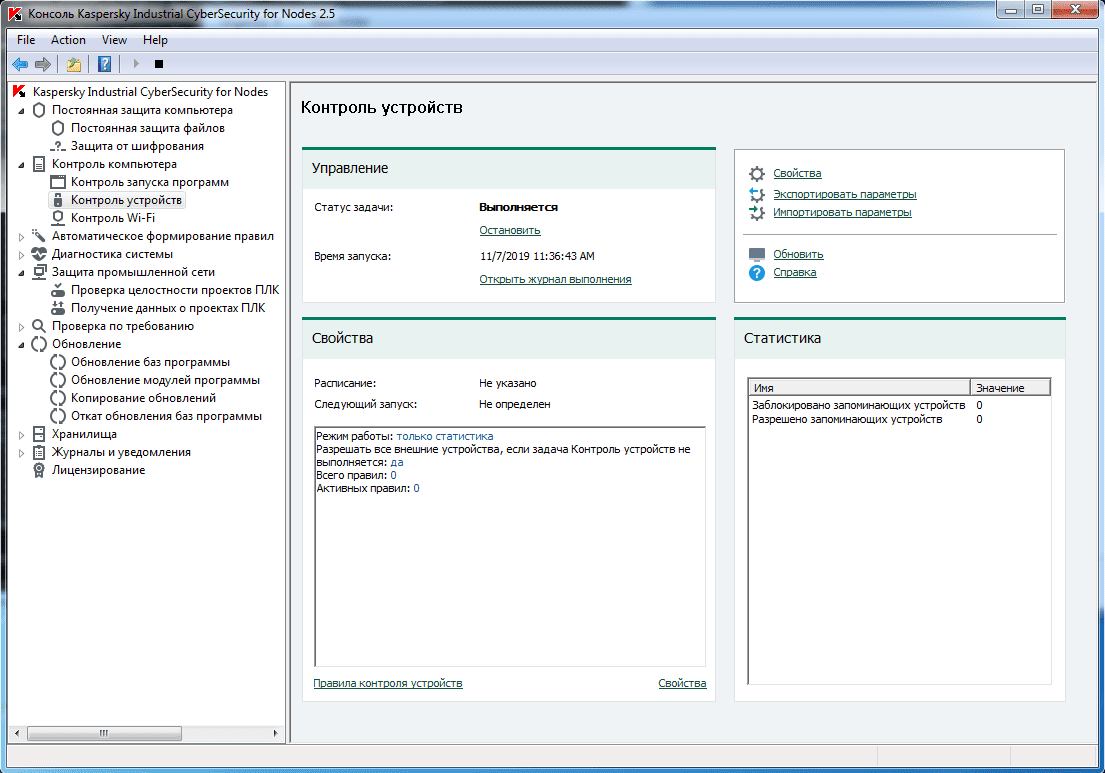The height and width of the screenshot is (773, 1105).
Task: Click the Справка link
Action: [794, 273]
